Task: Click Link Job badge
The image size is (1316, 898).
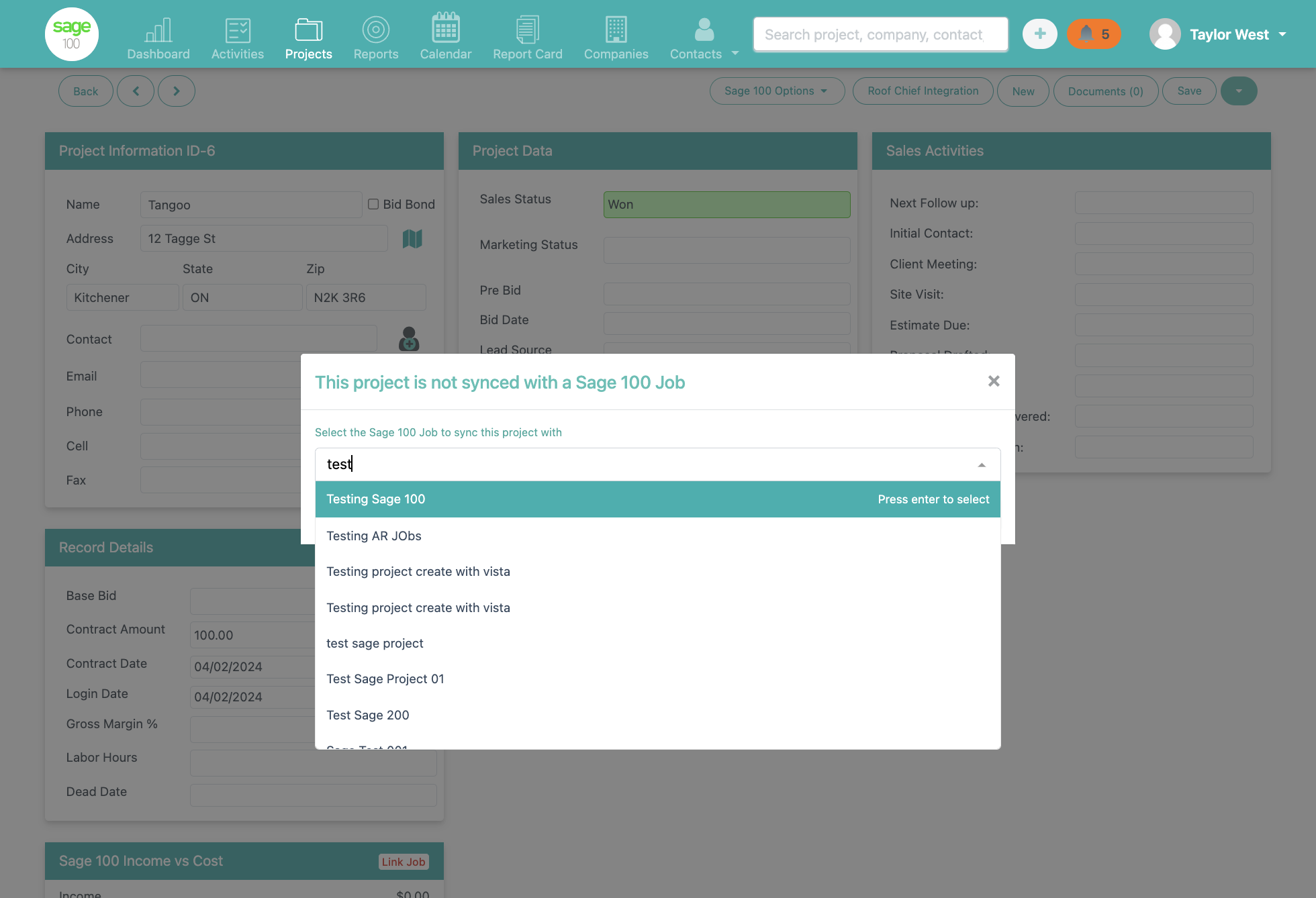Action: pyautogui.click(x=404, y=862)
